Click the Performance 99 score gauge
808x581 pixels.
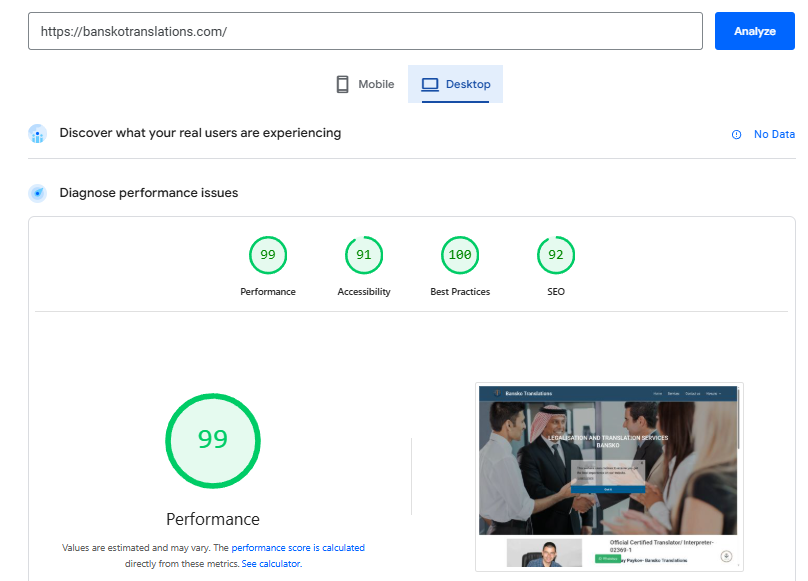click(x=268, y=255)
